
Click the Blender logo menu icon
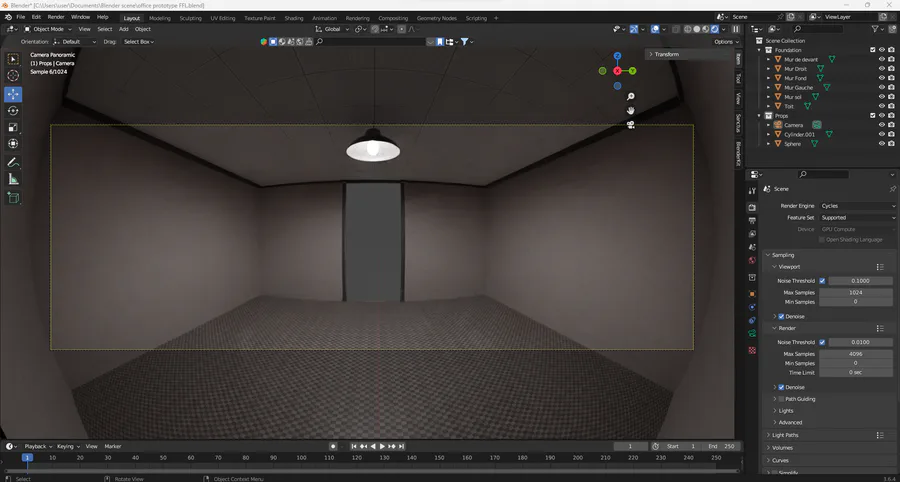point(9,17)
